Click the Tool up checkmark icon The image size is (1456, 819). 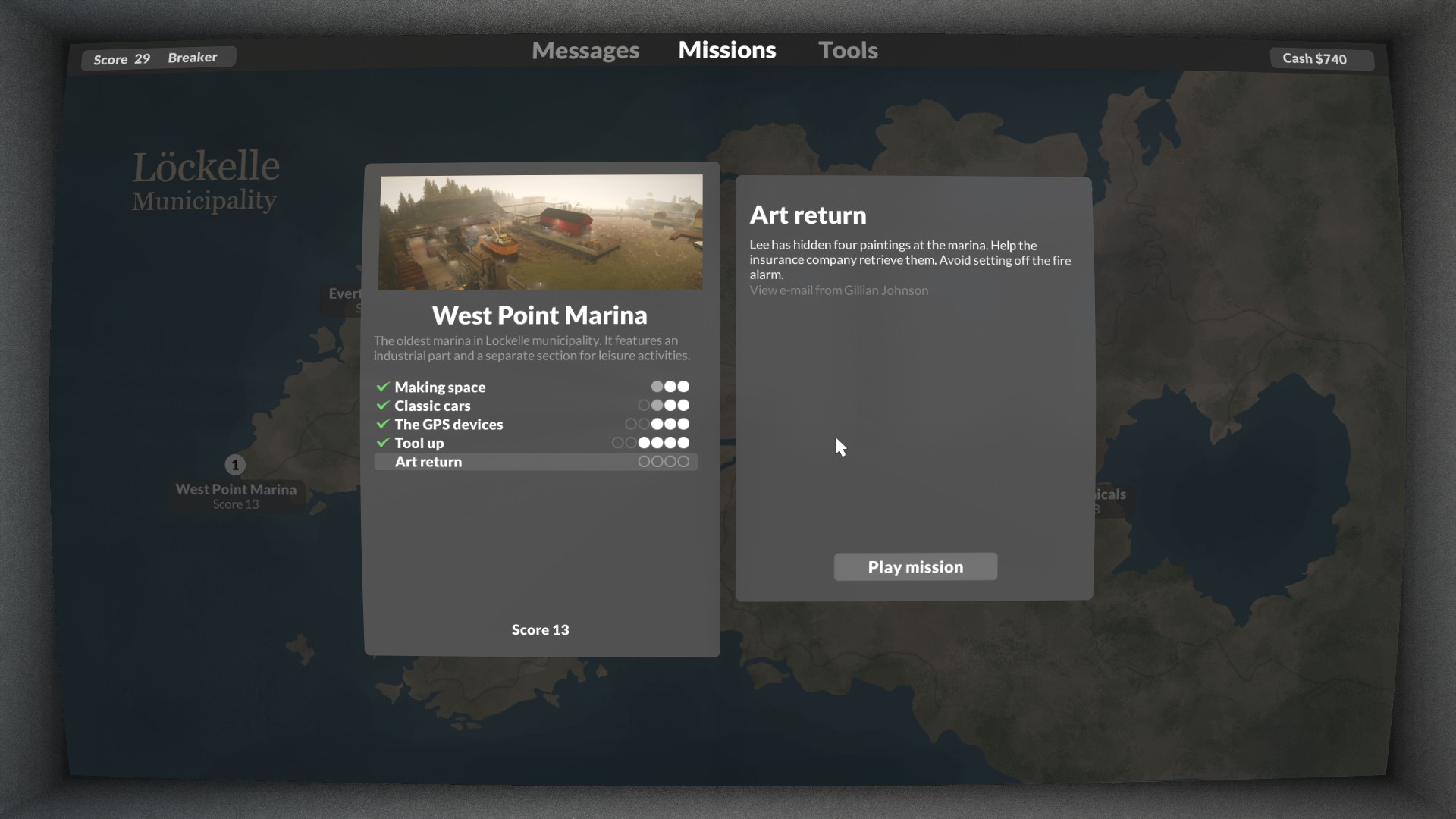383,443
